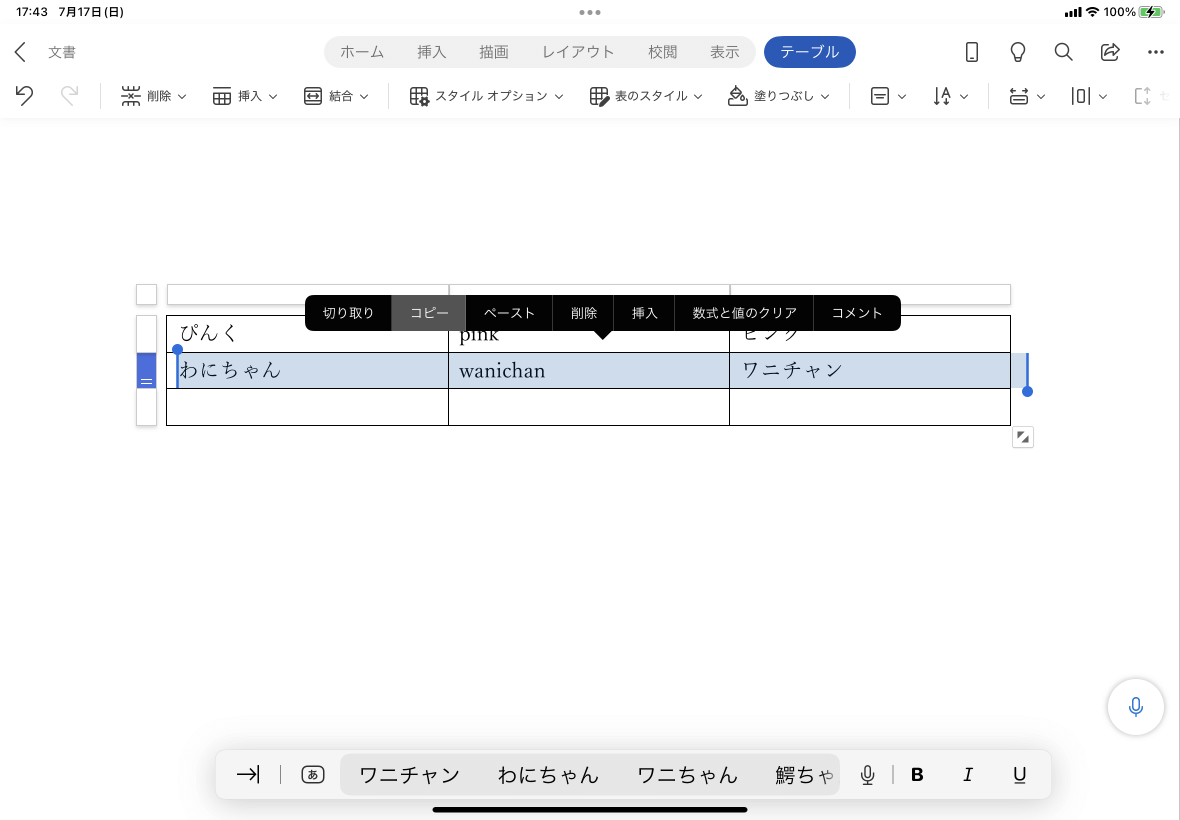Click the redo arrow icon
The height and width of the screenshot is (820, 1180).
(69, 96)
